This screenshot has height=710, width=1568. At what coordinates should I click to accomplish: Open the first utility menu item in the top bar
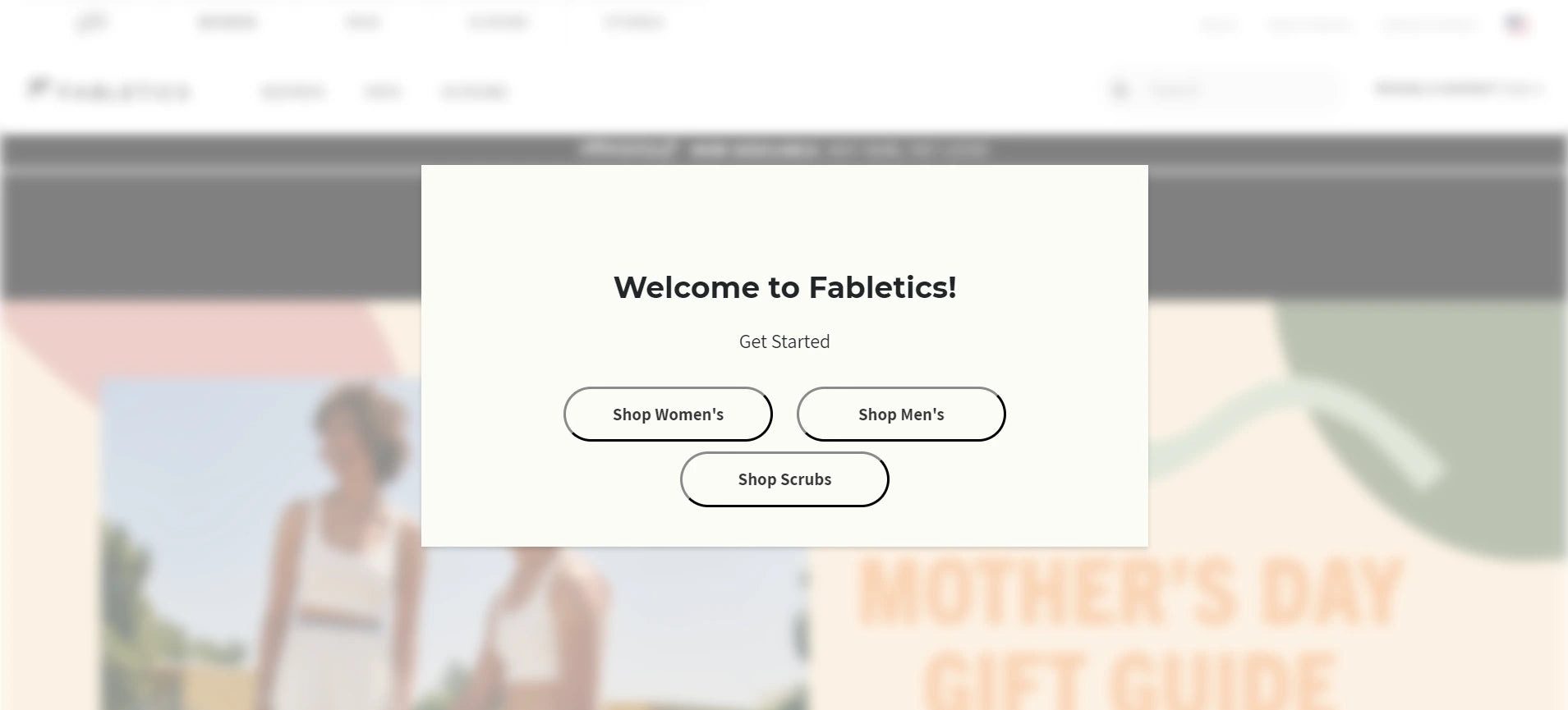pos(228,22)
